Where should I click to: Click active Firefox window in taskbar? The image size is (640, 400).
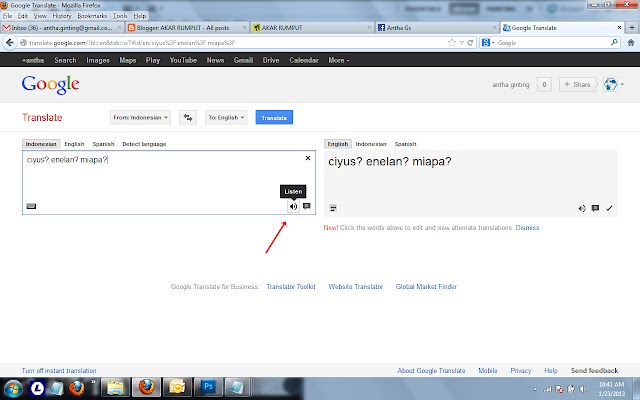click(147, 387)
